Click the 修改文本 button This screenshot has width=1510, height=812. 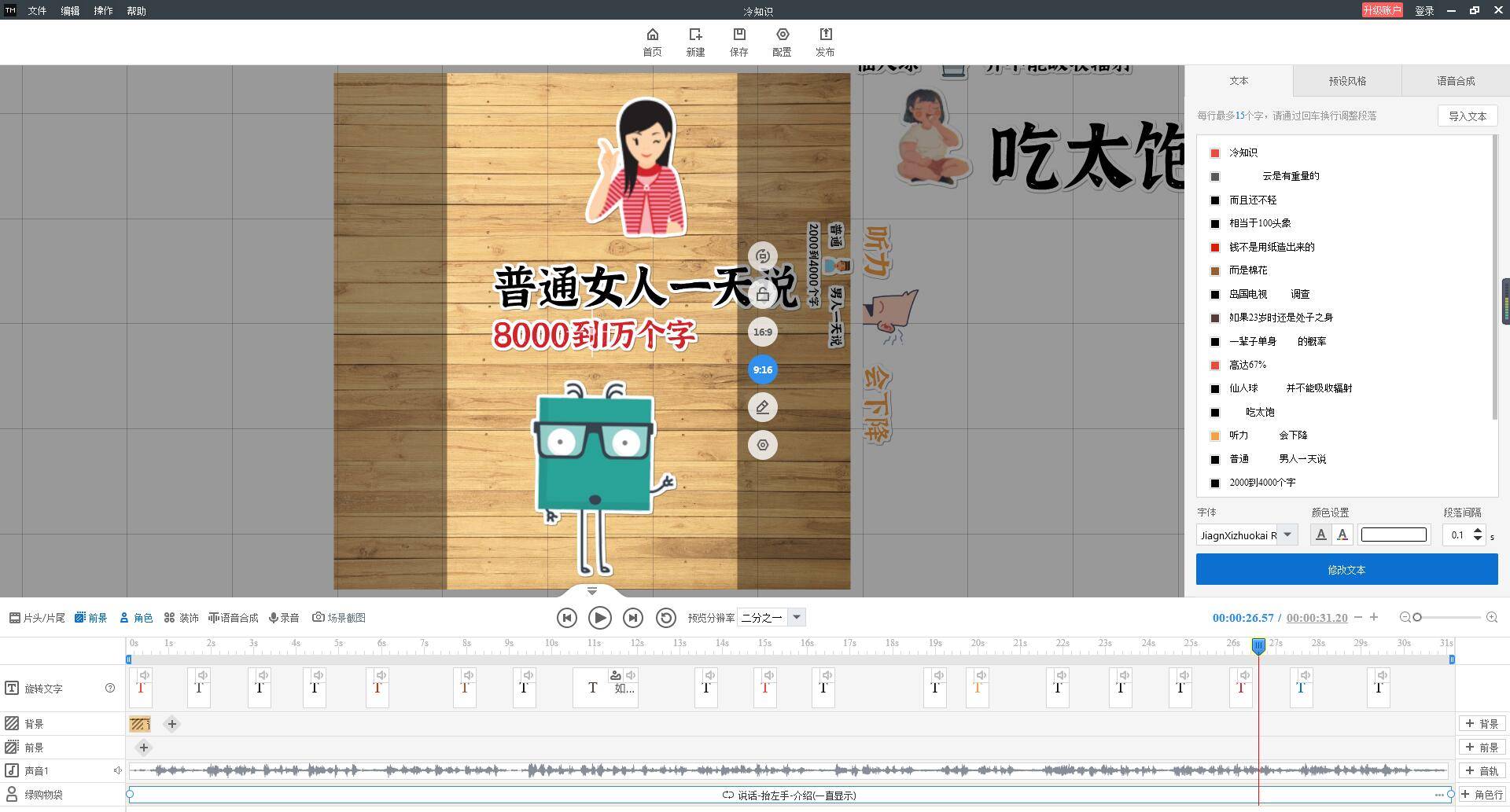[1346, 569]
